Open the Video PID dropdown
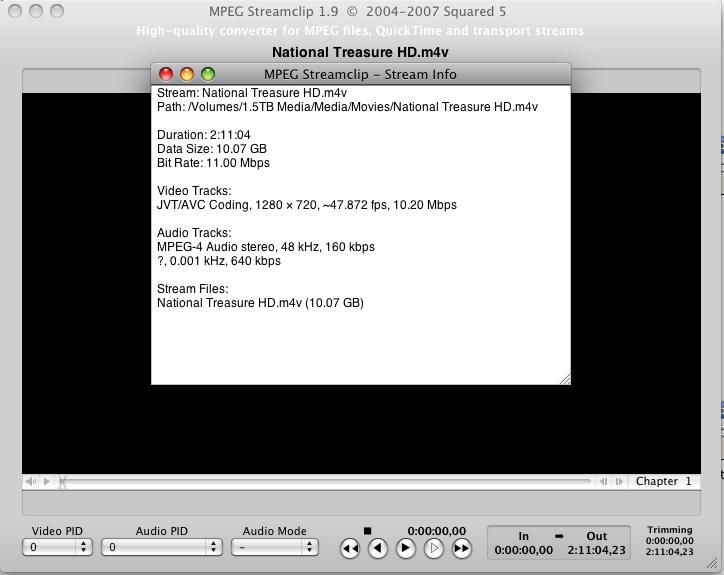This screenshot has height=575, width=724. pyautogui.click(x=57, y=547)
